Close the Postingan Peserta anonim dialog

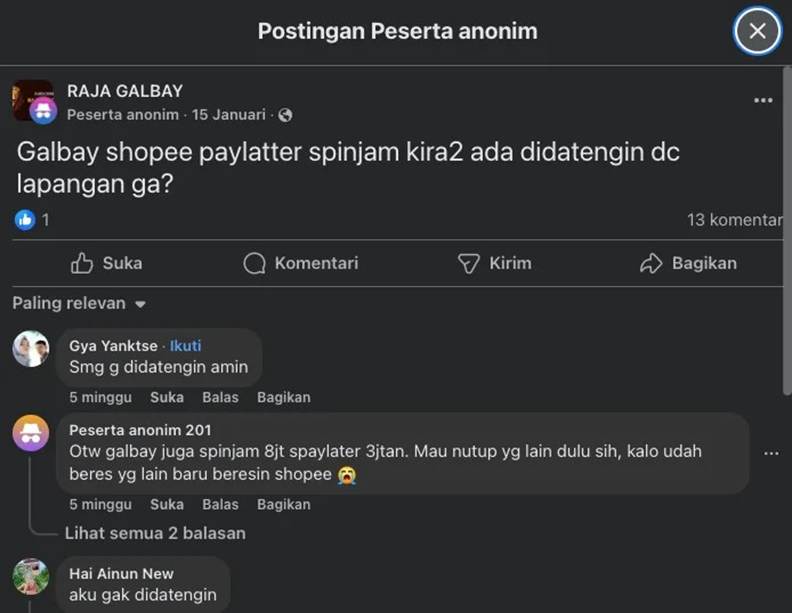(757, 31)
